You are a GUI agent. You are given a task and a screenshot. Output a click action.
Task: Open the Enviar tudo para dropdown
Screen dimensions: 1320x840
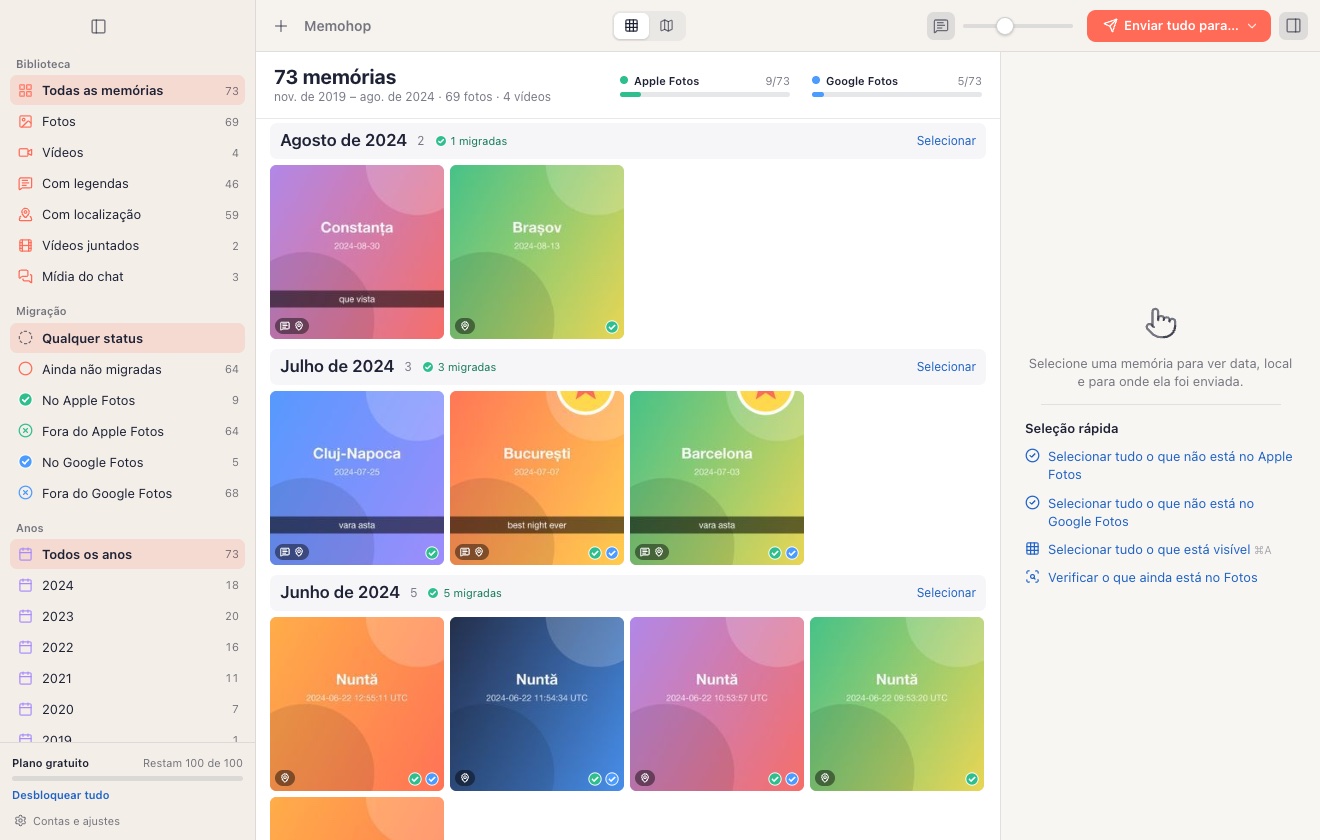click(x=1178, y=26)
